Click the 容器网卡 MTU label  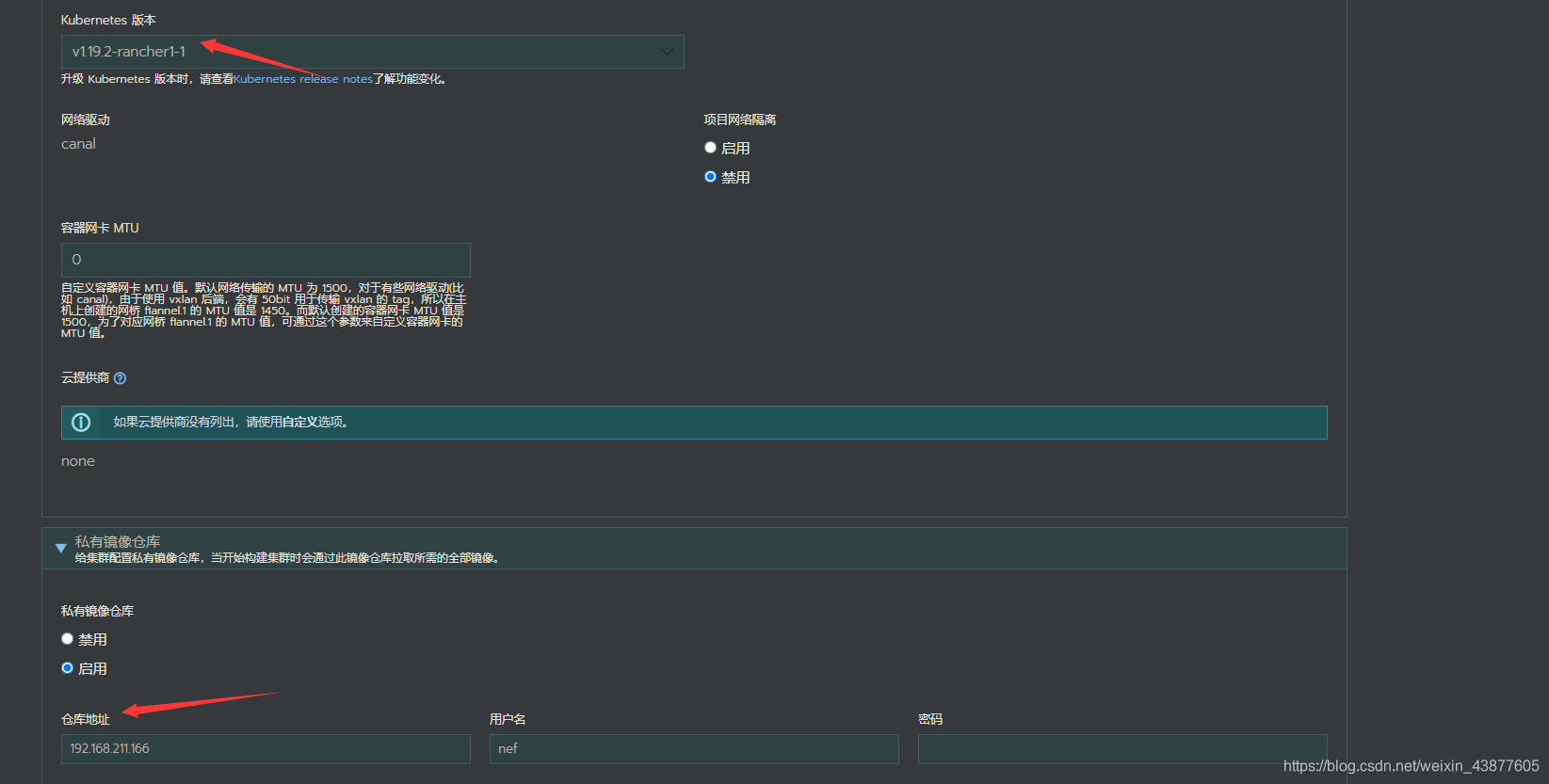coord(100,228)
